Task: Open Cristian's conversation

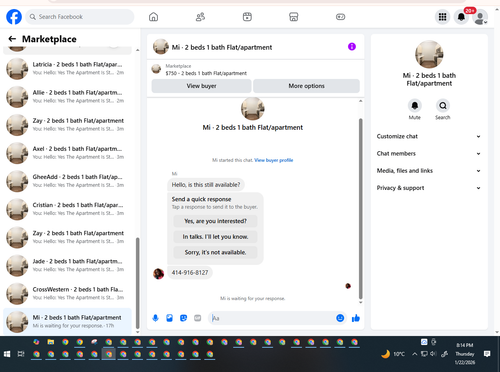Action: pos(67,209)
